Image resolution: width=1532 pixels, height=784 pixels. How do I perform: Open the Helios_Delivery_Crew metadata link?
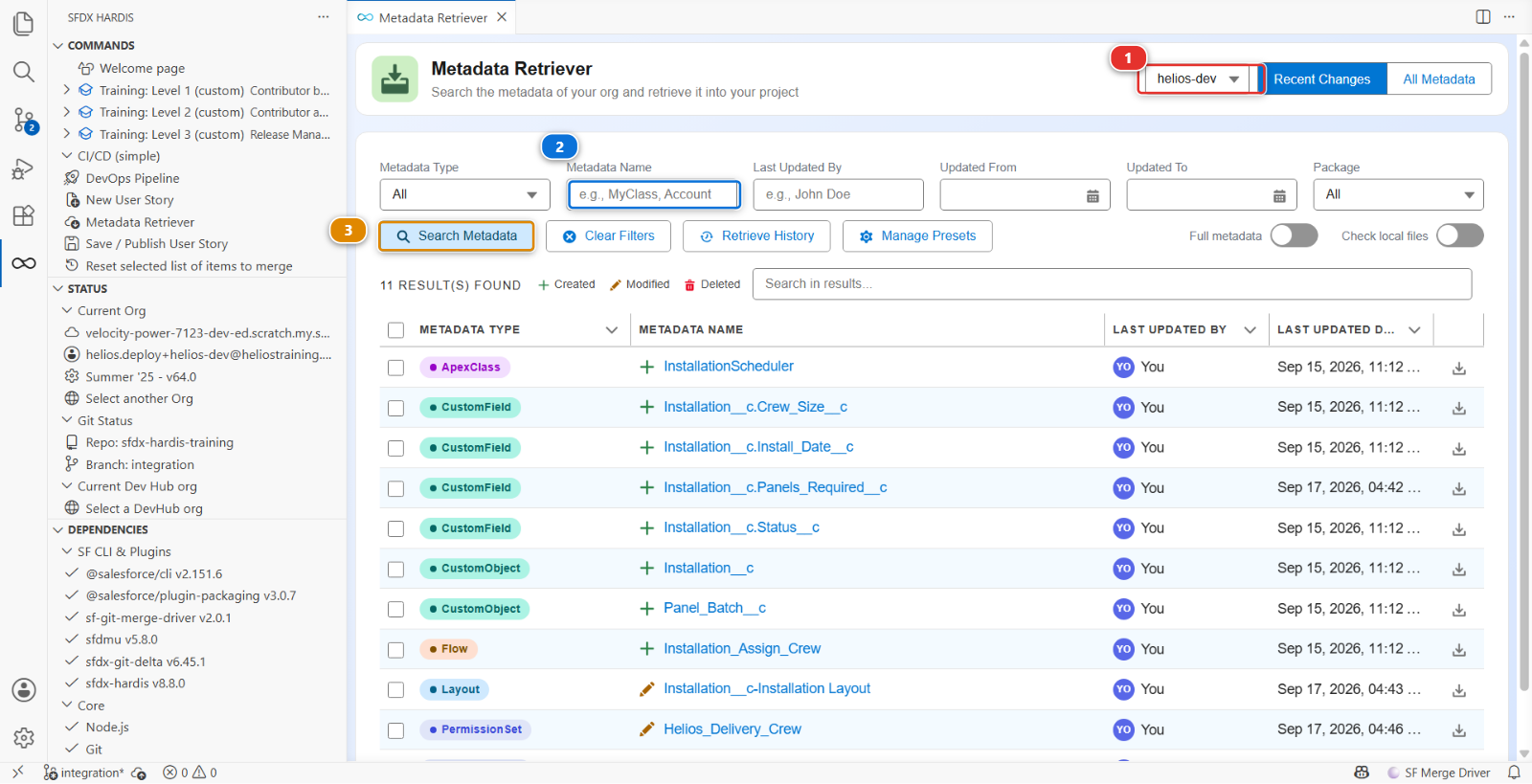click(732, 728)
